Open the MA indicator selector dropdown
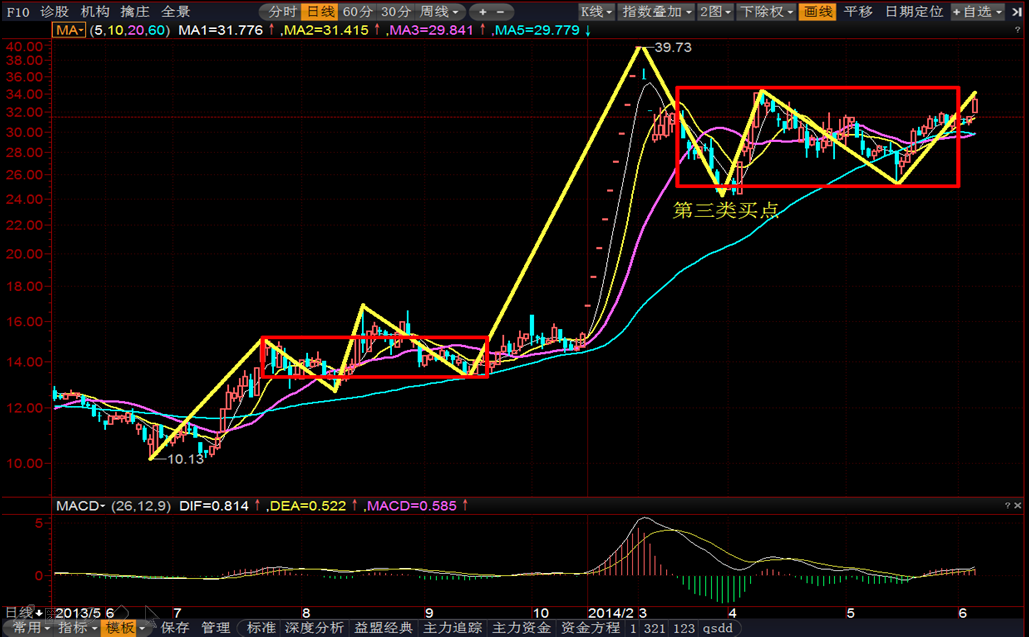Image resolution: width=1029 pixels, height=637 pixels. tap(70, 30)
